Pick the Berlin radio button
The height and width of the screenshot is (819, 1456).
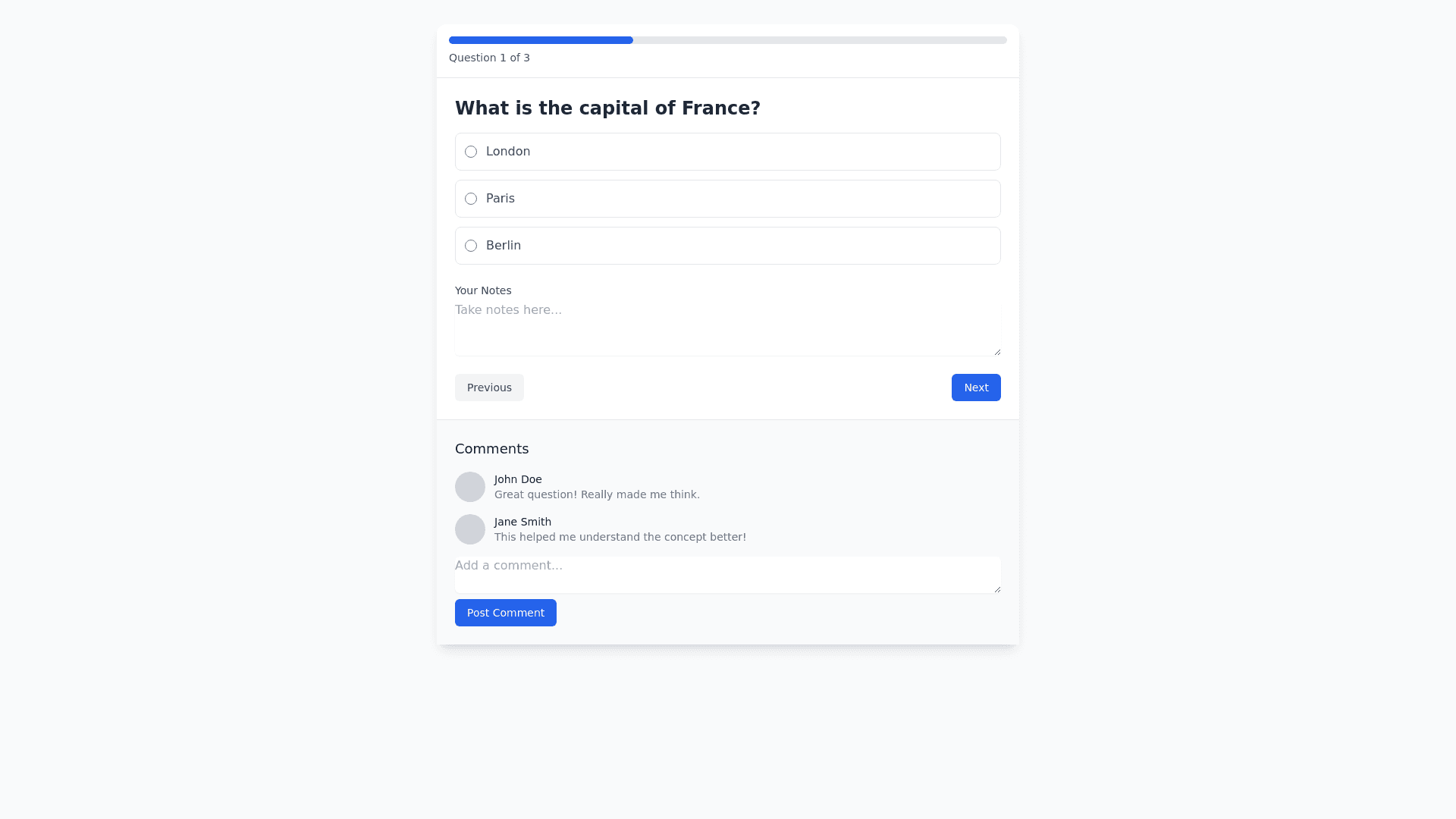[471, 246]
